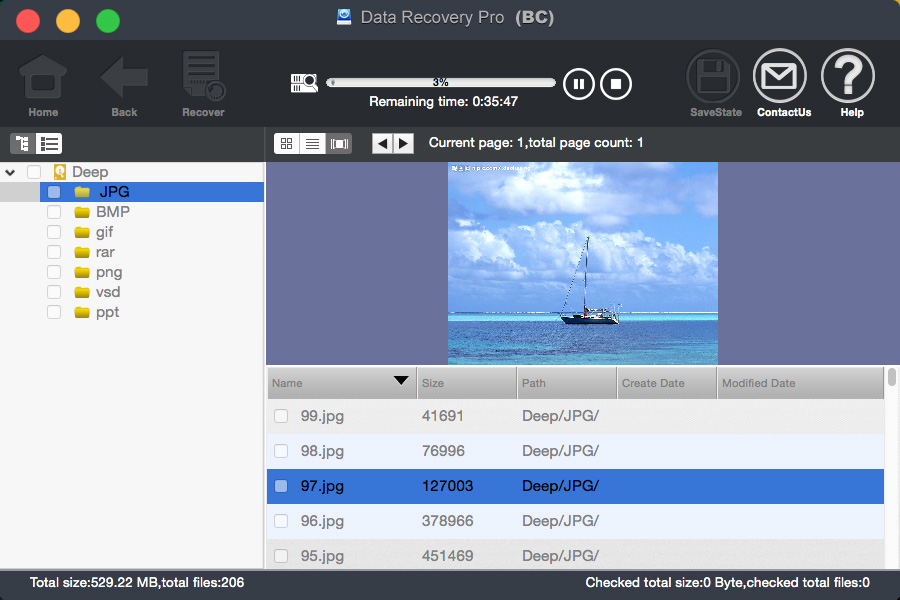Check the 95.jpg file checkbox
900x600 pixels.
[281, 556]
